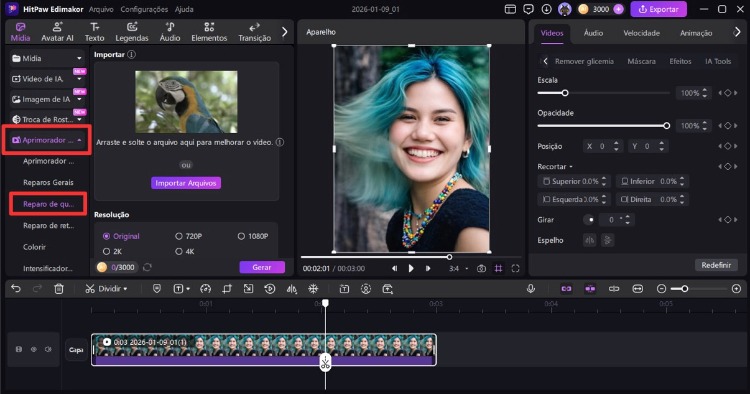This screenshot has width=750, height=394.
Task: Click the Importar Arquivos button
Action: point(186,183)
